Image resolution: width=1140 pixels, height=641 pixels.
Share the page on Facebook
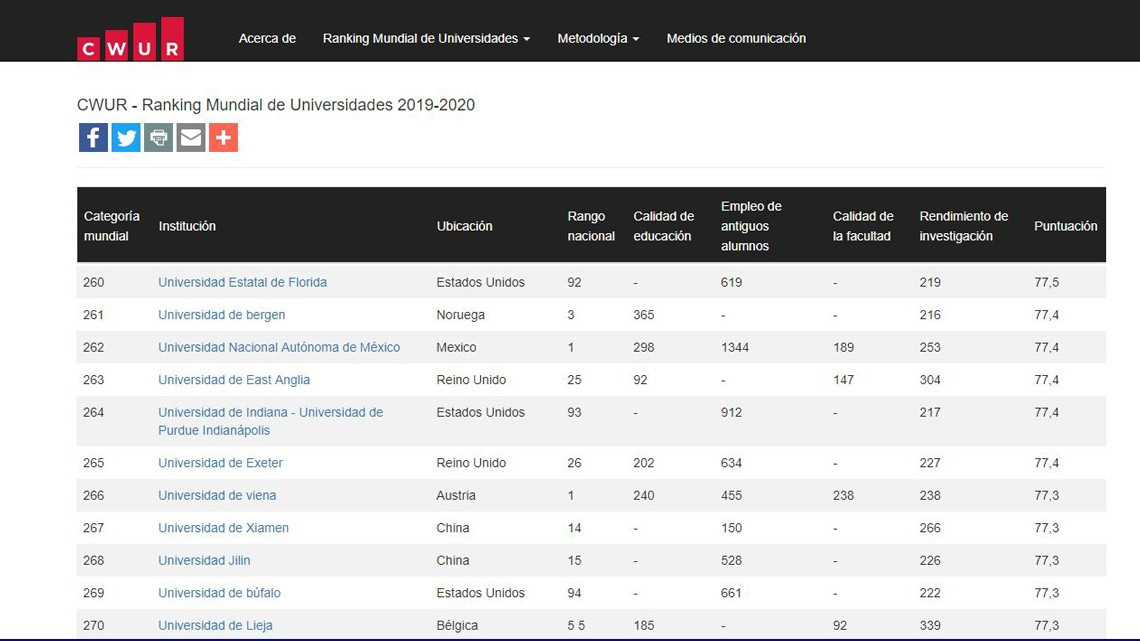coord(93,137)
